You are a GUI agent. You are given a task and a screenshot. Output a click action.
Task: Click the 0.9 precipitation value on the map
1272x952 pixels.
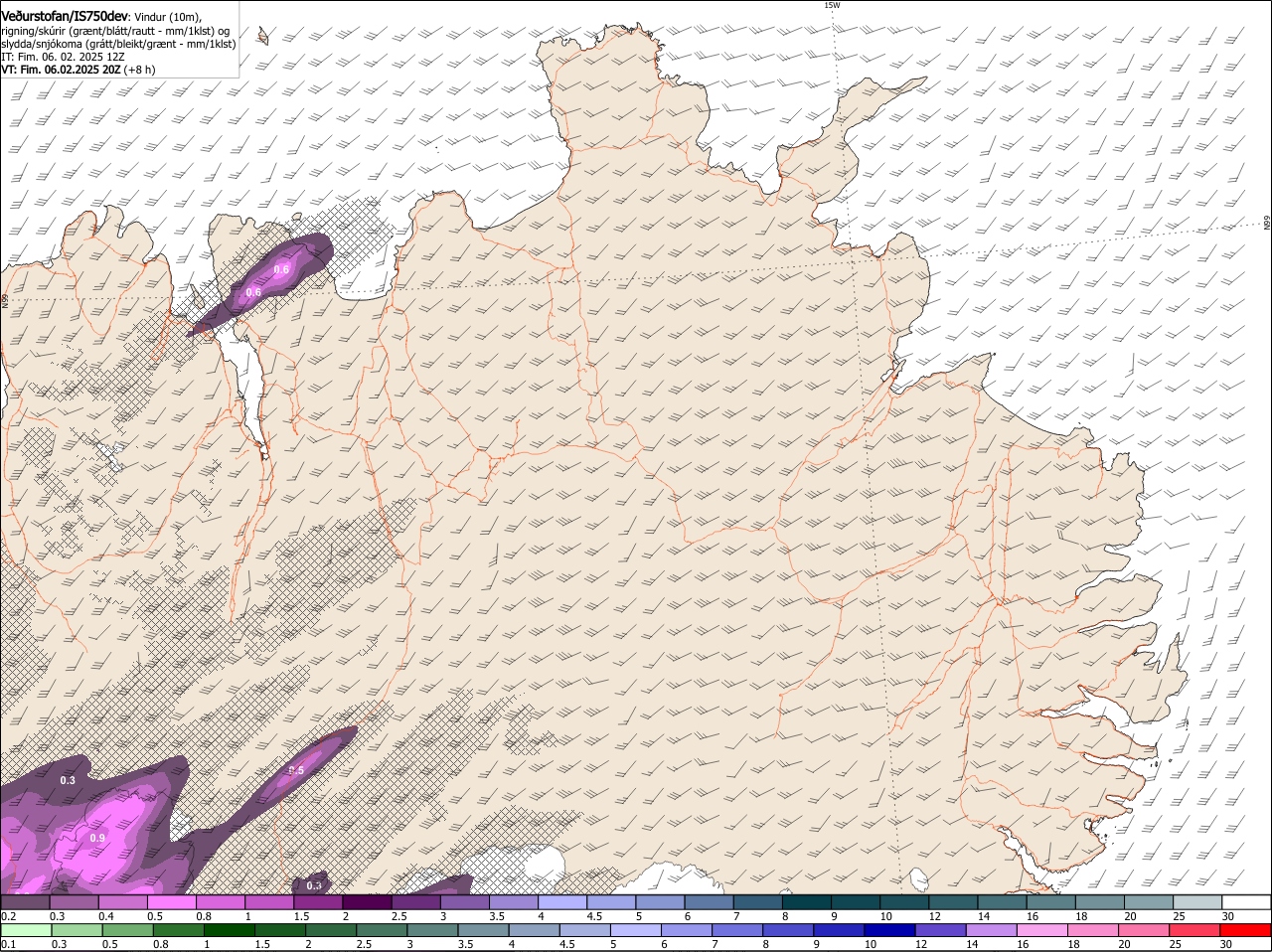pos(97,839)
